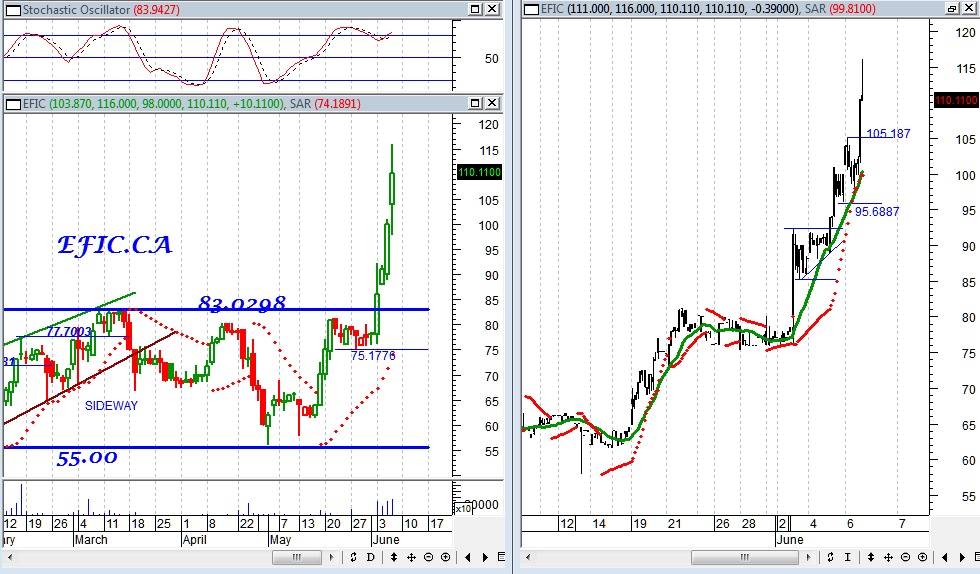The height and width of the screenshot is (574, 980).
Task: Zoom in on the left daily chart
Action: pos(443,557)
